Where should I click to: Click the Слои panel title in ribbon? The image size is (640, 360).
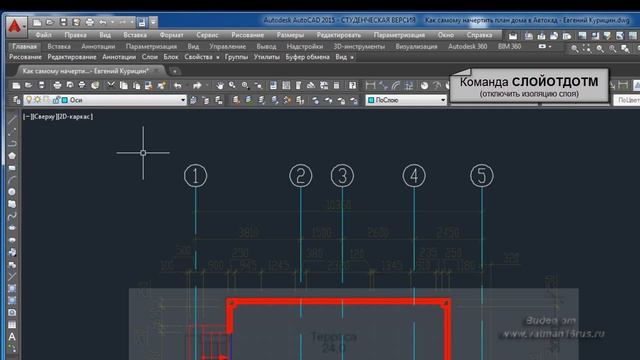[x=150, y=57]
